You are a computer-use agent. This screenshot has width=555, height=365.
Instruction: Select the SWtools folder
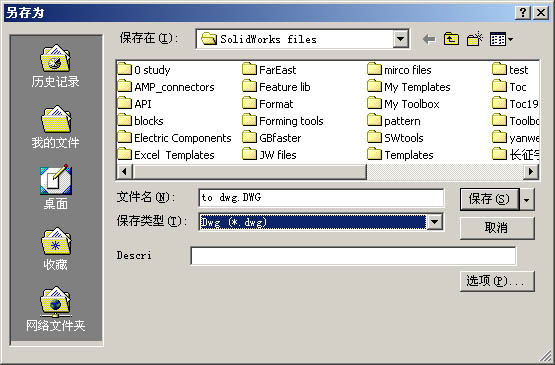click(x=395, y=138)
